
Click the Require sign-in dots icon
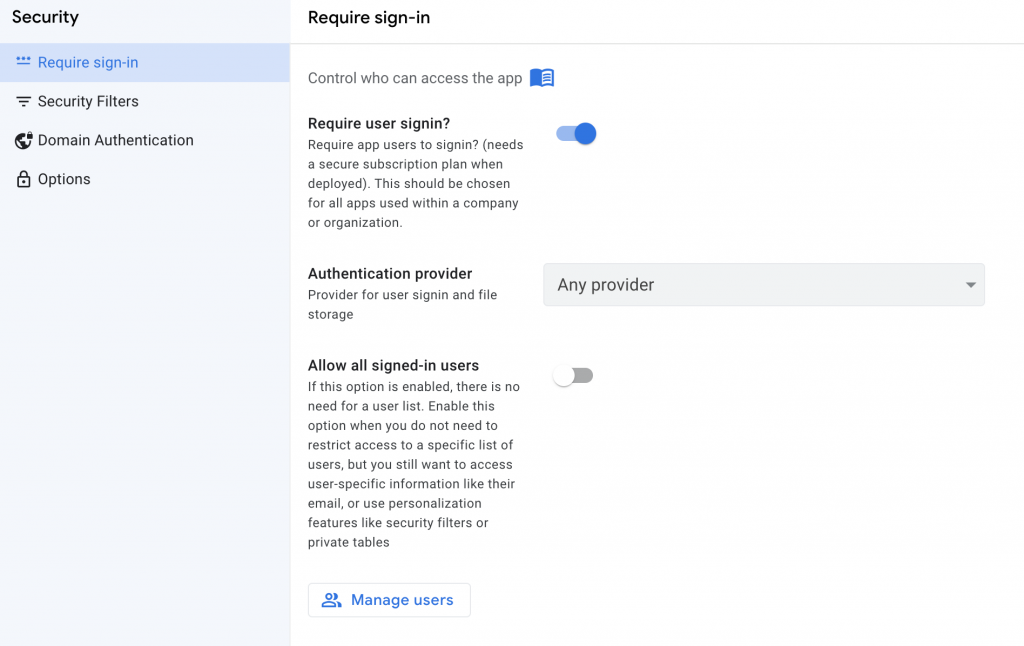[23, 62]
